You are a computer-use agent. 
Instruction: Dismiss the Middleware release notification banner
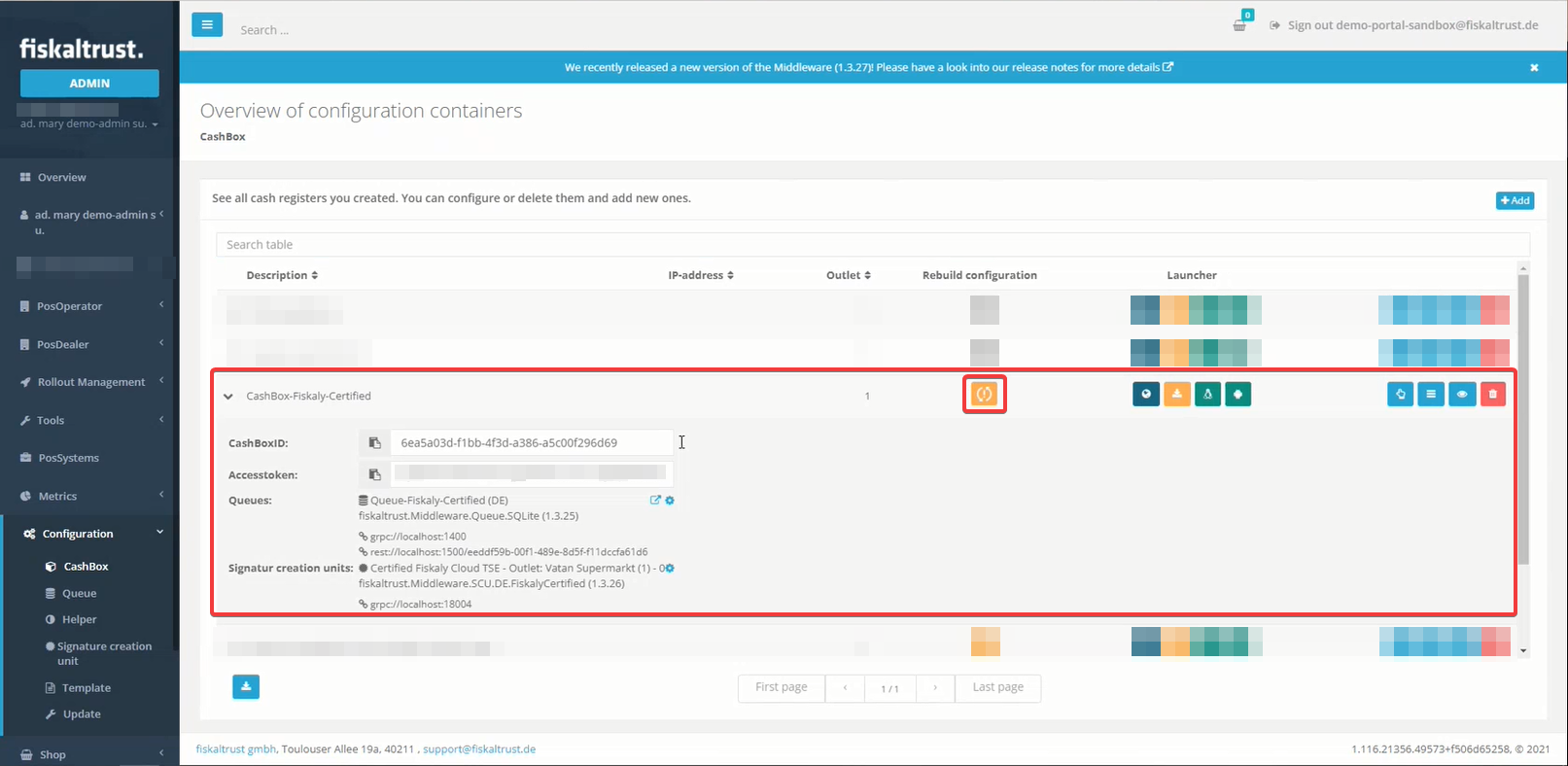[1534, 68]
